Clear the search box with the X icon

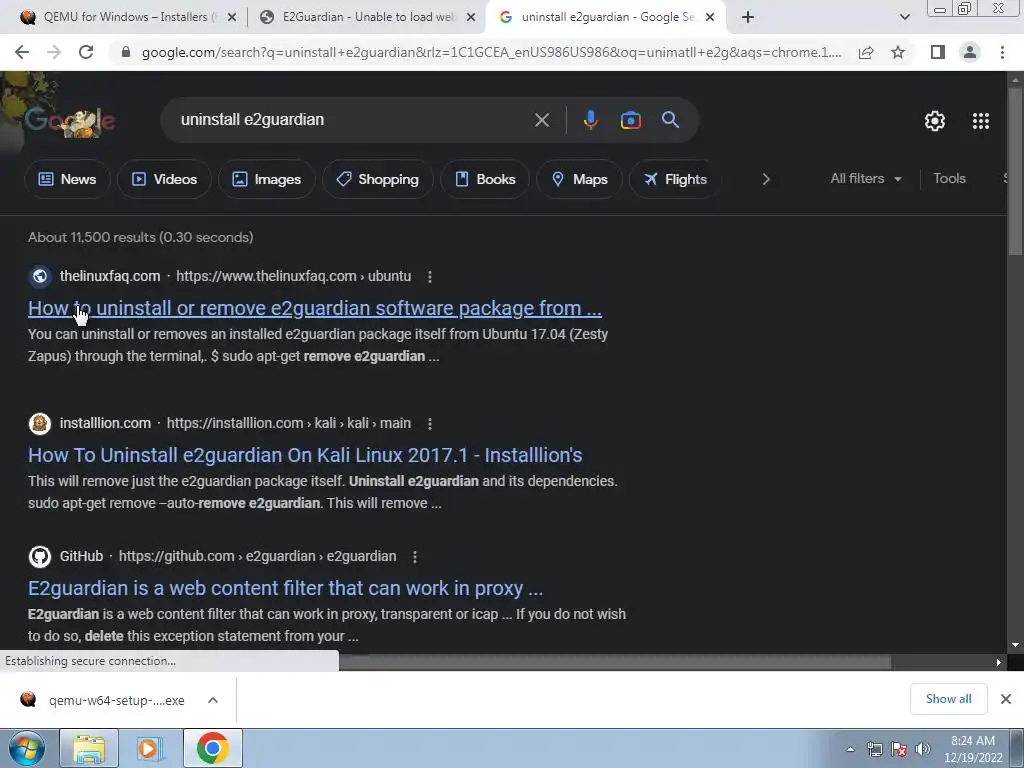coord(541,120)
